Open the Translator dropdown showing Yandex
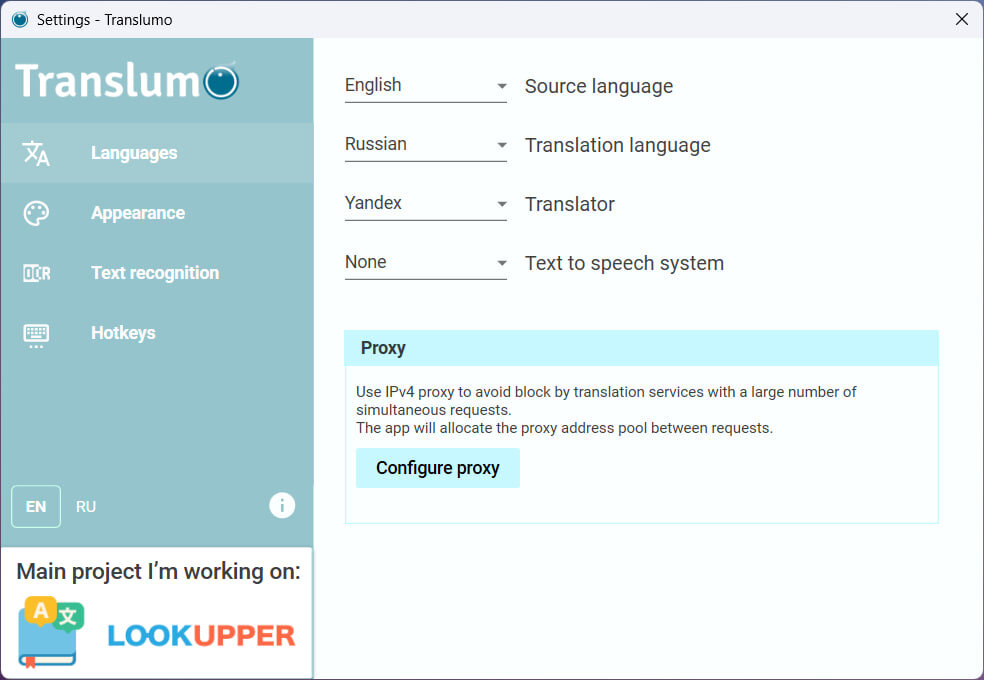The width and height of the screenshot is (984, 680). click(x=425, y=204)
